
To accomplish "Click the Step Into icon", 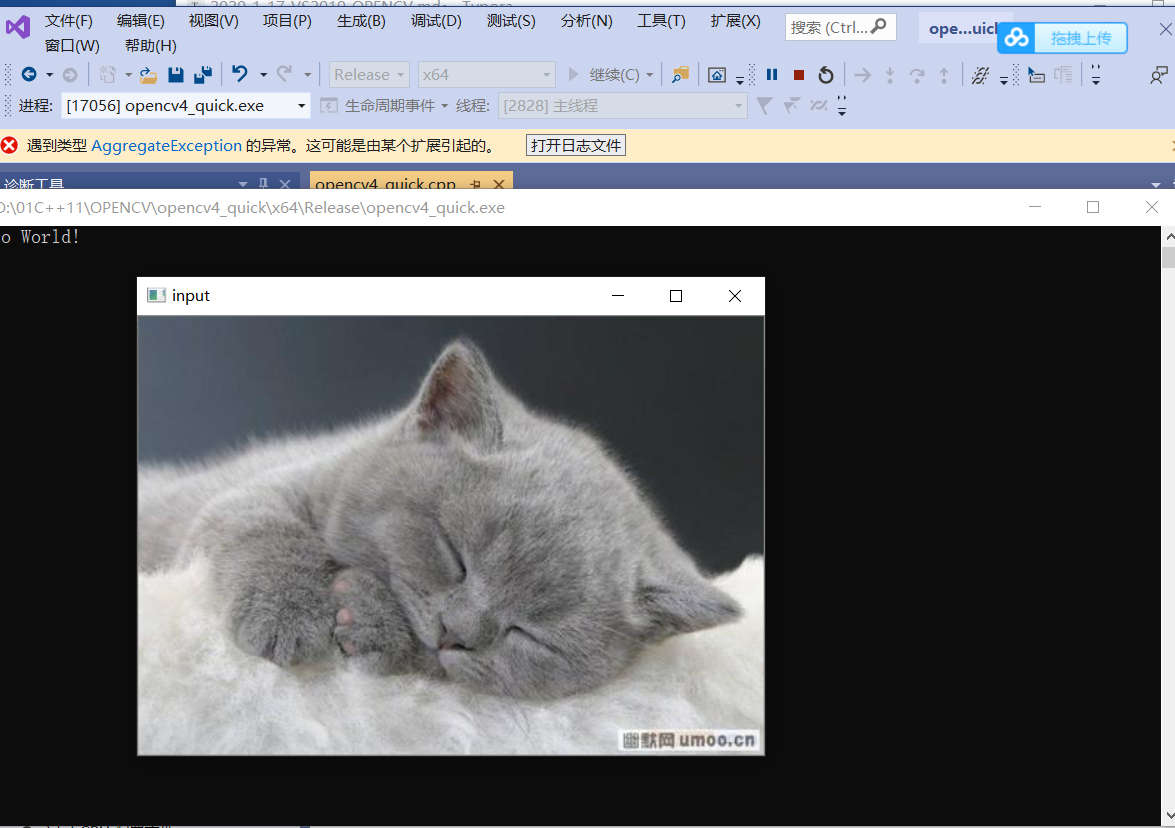I will click(889, 74).
